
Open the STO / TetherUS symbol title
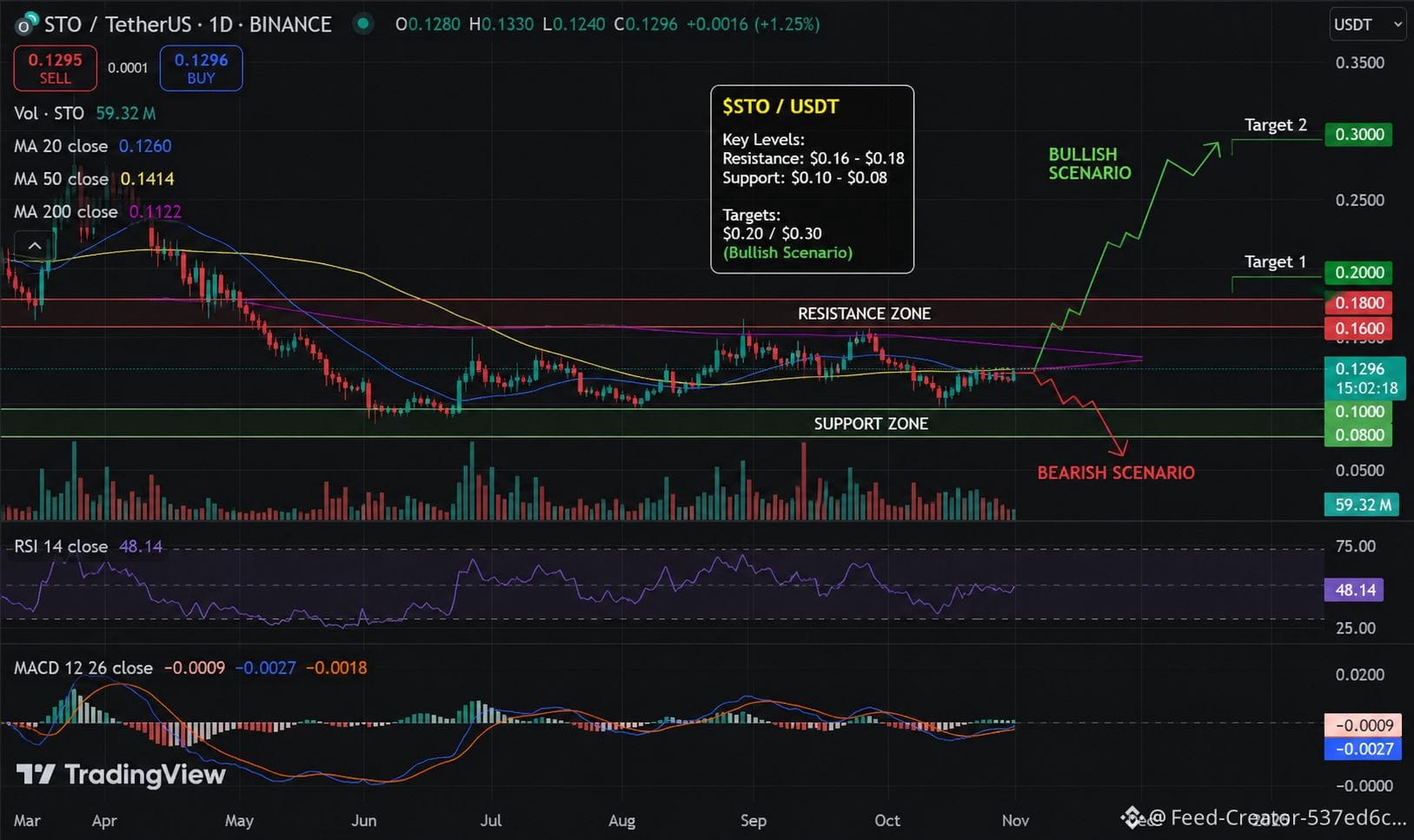click(188, 24)
